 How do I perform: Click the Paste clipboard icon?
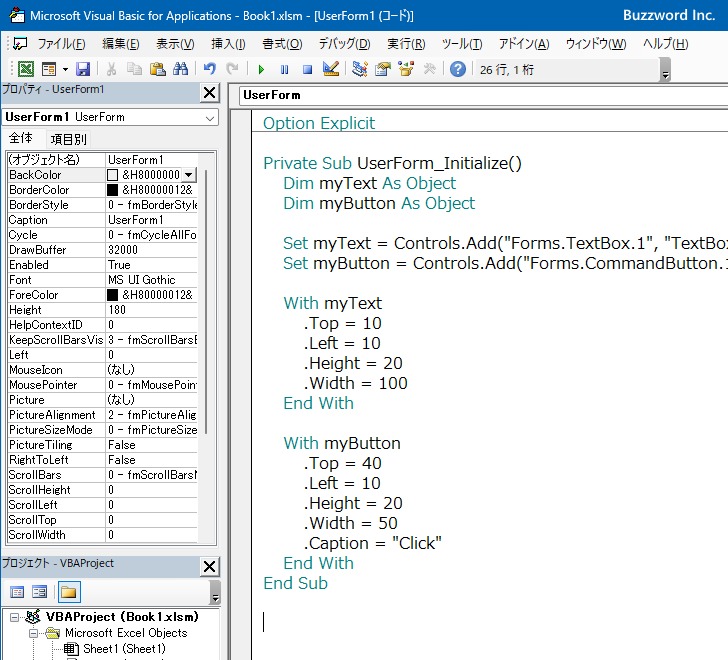tap(158, 69)
